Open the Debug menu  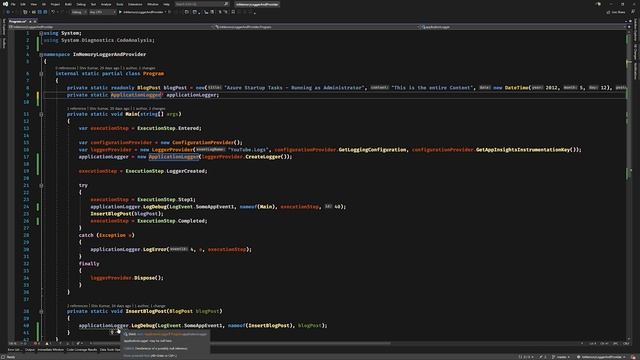point(81,4)
